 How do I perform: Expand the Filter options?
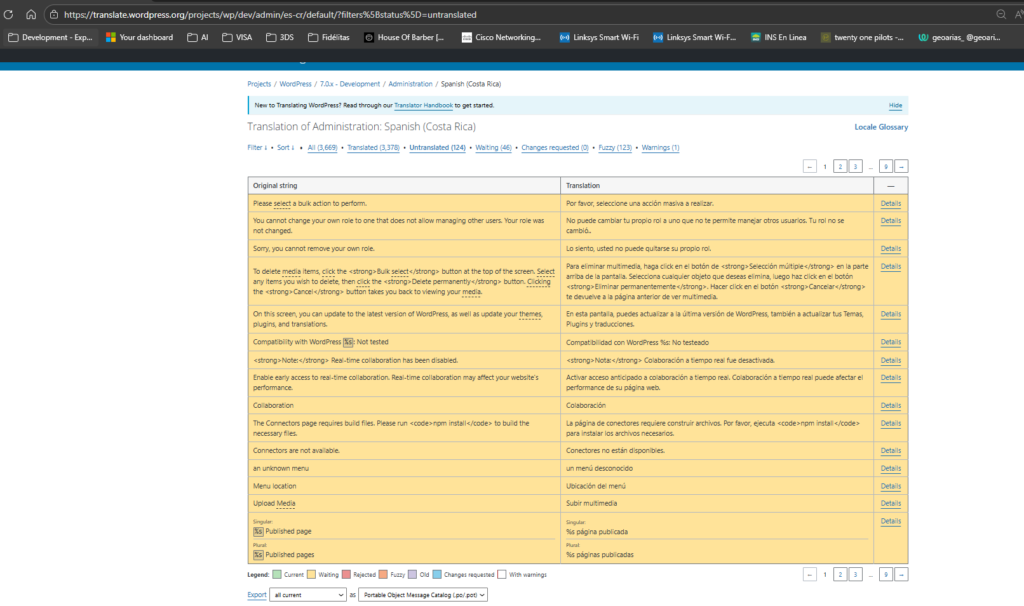tap(257, 148)
